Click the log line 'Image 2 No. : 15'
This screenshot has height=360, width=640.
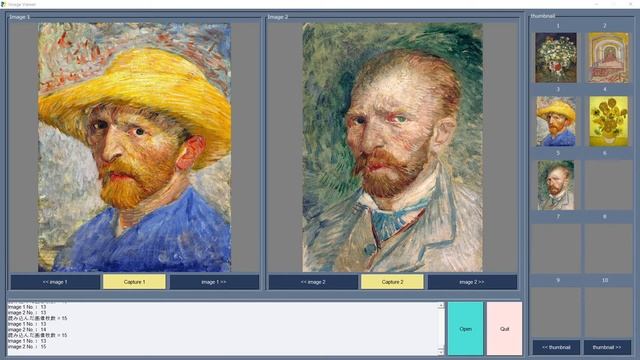[x=27, y=347]
